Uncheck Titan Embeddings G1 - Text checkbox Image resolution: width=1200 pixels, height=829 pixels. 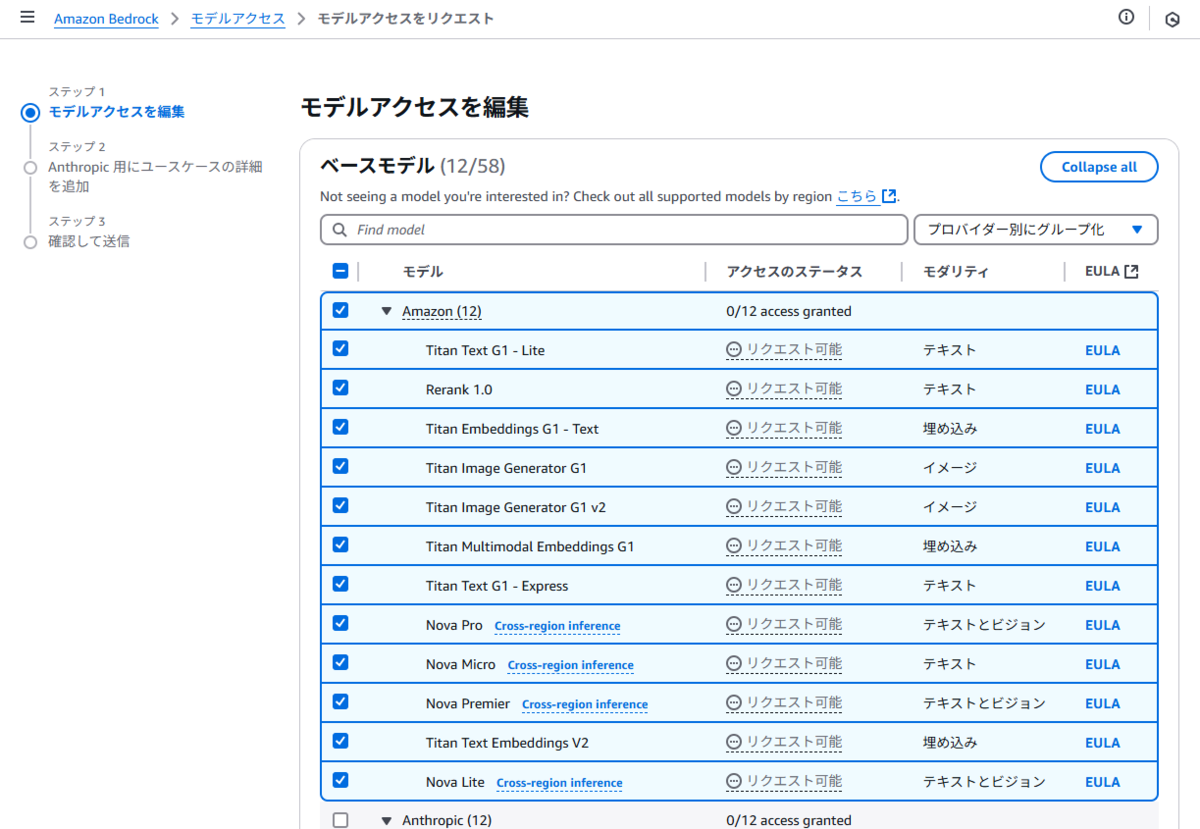click(340, 427)
